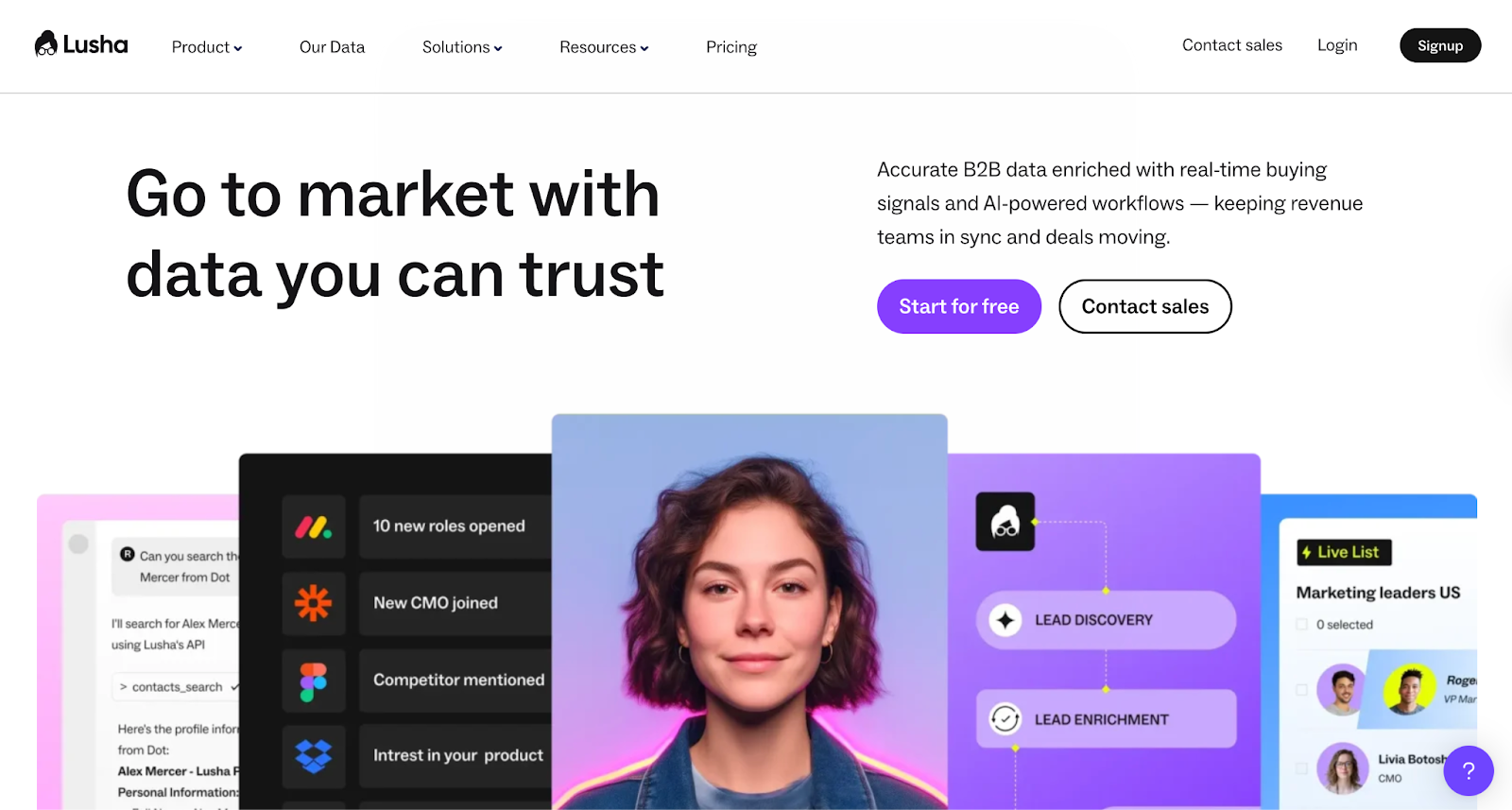Expand the Product dropdown menu
The width and height of the screenshot is (1512, 810).
pos(207,47)
